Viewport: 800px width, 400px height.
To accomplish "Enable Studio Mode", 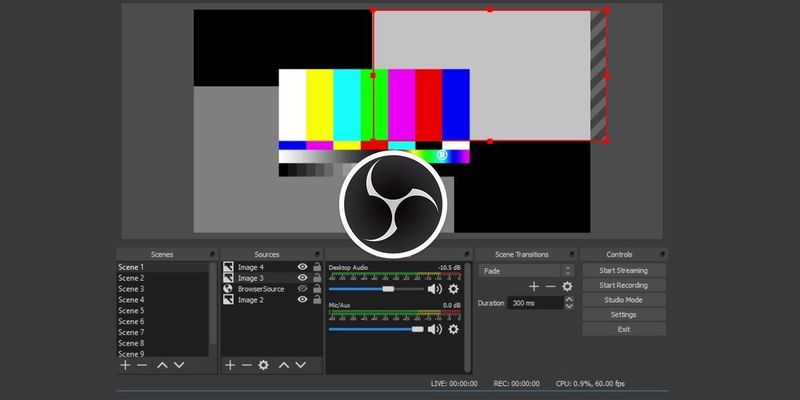I will [623, 300].
